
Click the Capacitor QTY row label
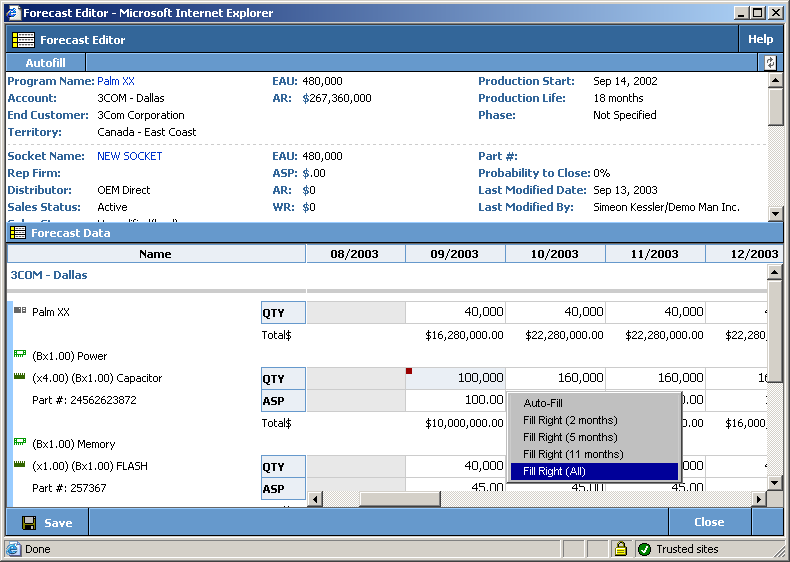(283, 379)
